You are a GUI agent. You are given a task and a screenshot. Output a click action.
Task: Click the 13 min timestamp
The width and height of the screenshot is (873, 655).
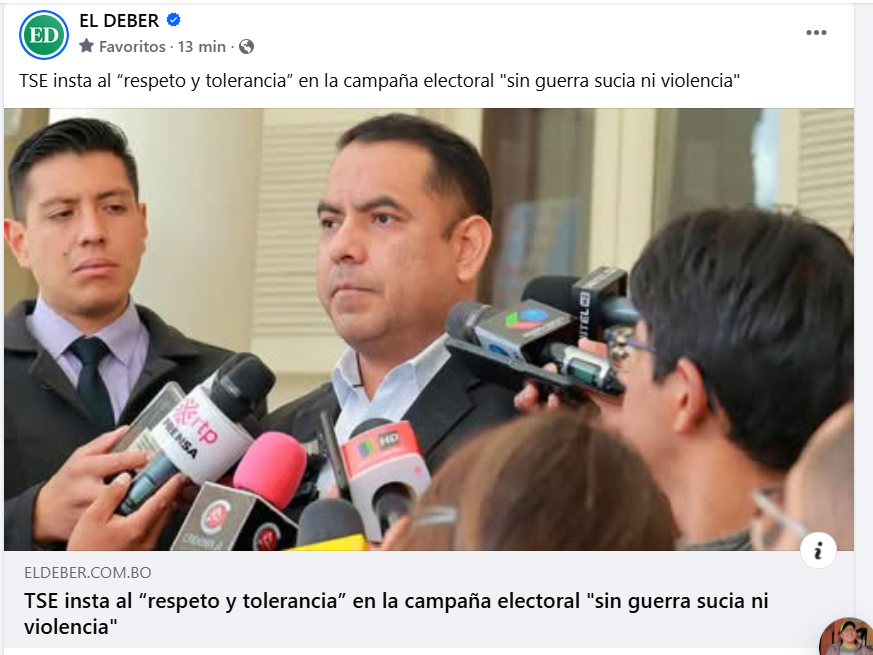(202, 46)
